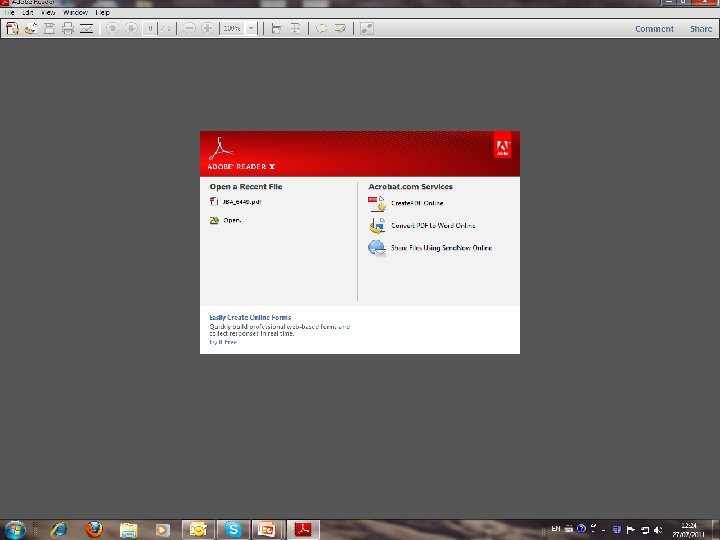Viewport: 720px width, 540px height.
Task: Open the Comment pane
Action: 654,29
